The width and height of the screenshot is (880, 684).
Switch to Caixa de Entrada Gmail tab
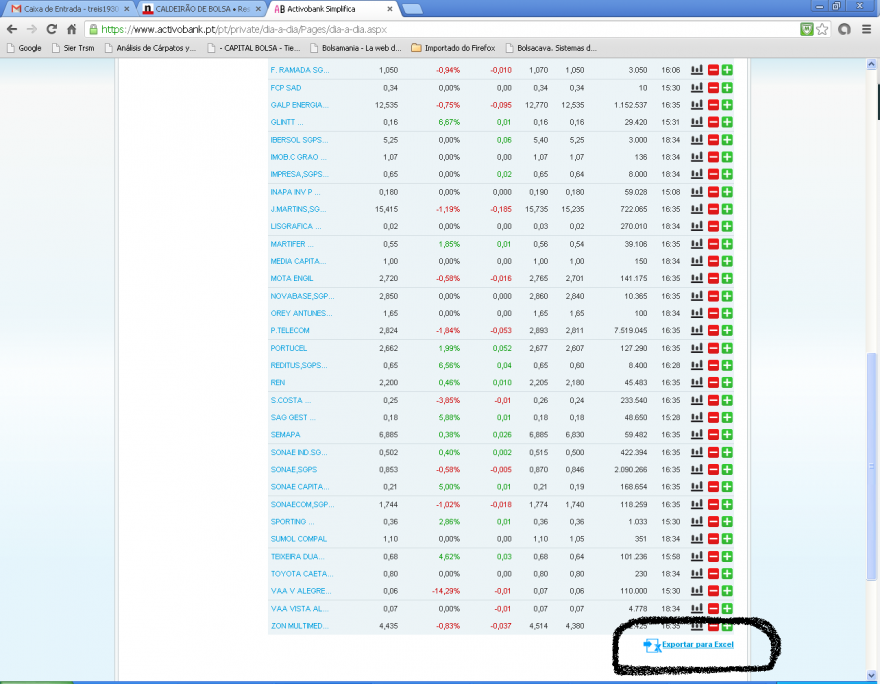tap(71, 9)
